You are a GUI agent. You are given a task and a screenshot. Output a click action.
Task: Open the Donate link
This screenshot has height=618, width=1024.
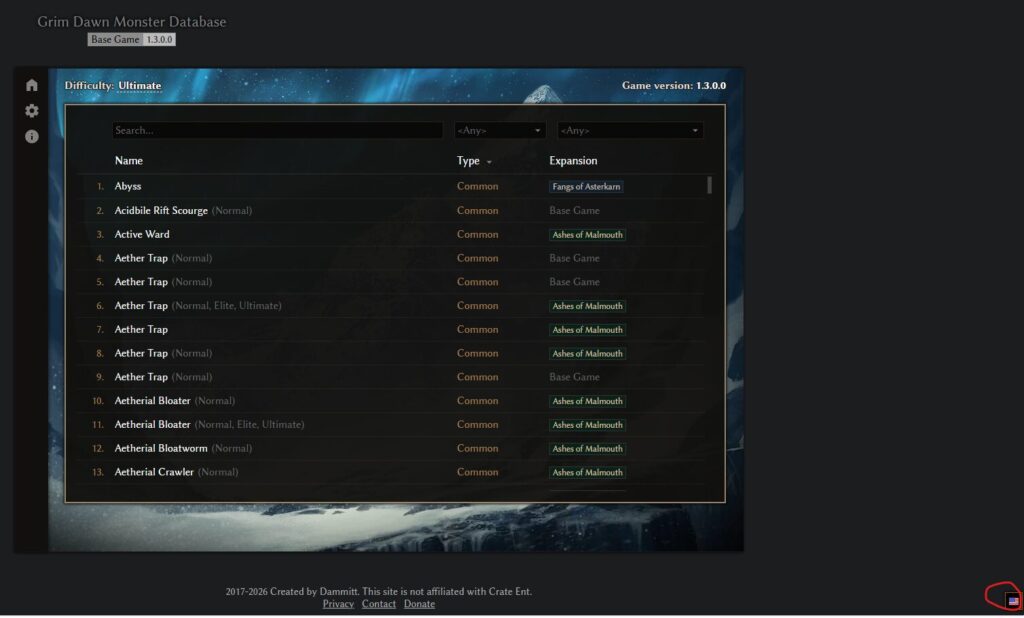tap(419, 604)
